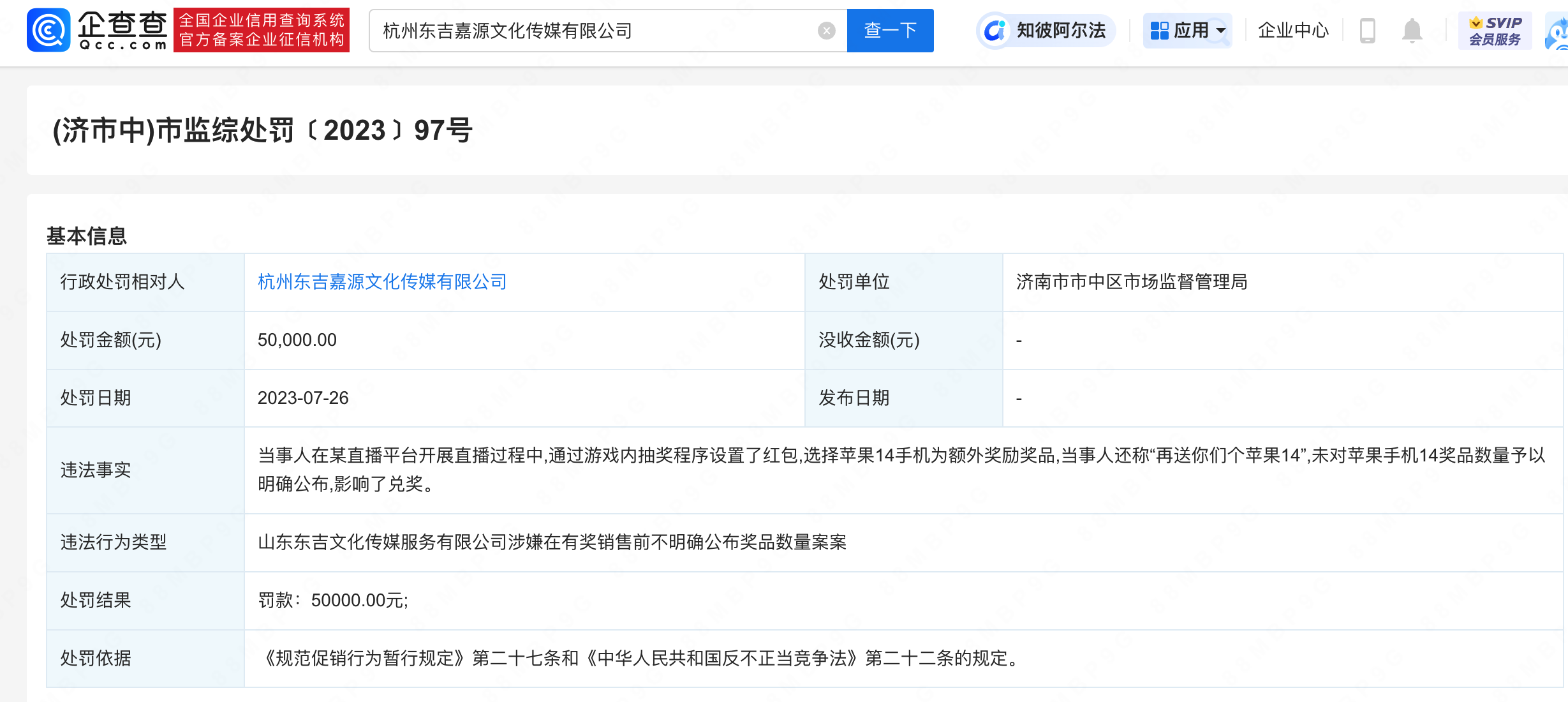Click the 没收金额(元) label cell
This screenshot has height=702, width=1568.
[904, 340]
